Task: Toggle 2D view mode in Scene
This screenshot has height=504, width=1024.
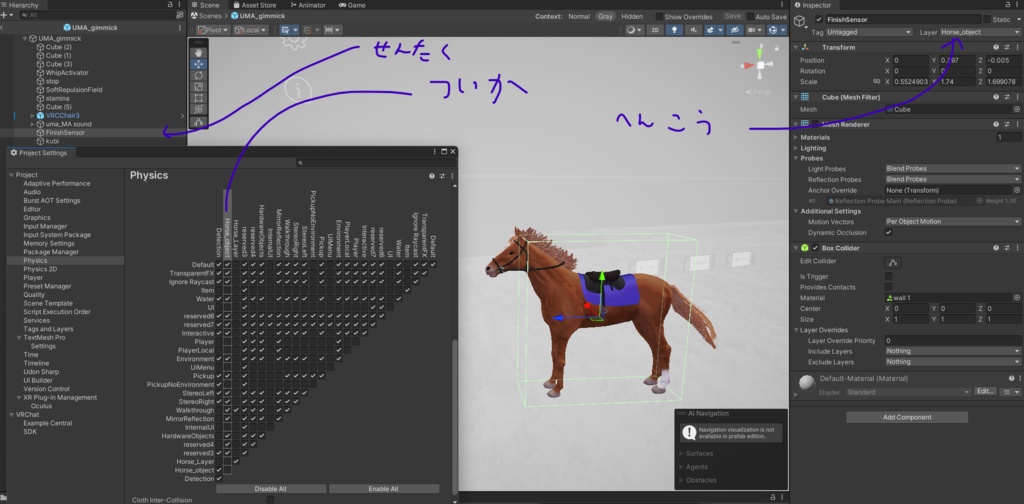Action: tap(655, 30)
